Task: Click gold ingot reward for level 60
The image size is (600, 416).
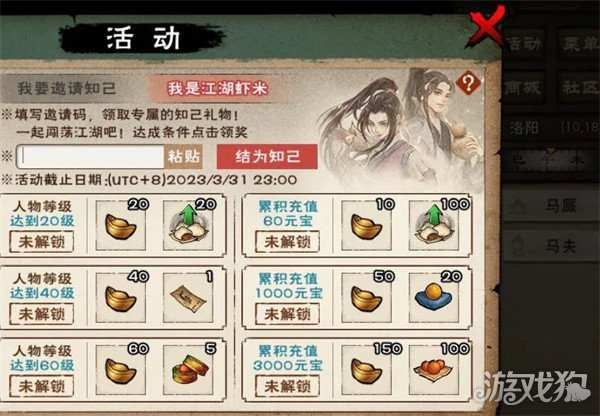Action: [x=121, y=370]
